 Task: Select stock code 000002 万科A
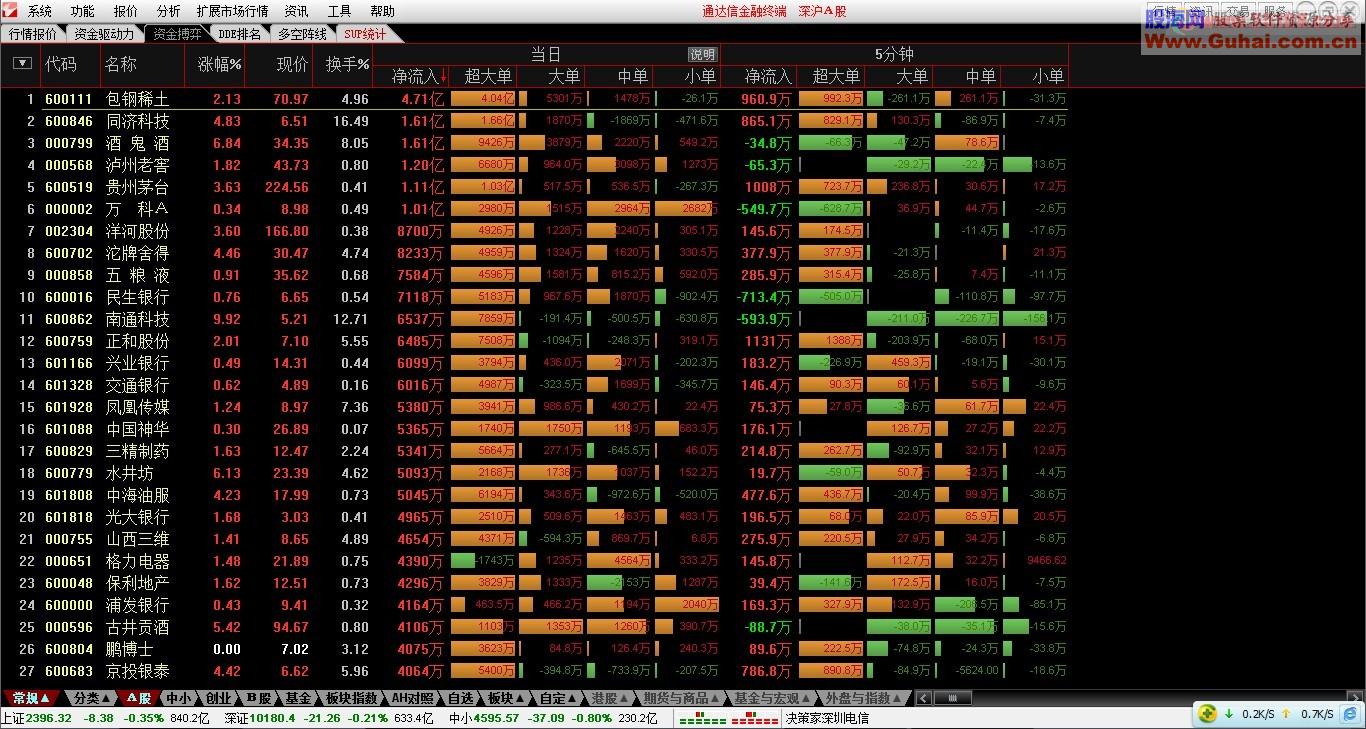click(69, 209)
